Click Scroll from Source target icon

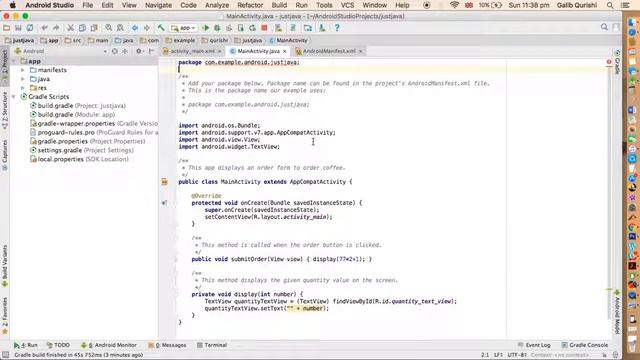pyautogui.click(x=115, y=51)
